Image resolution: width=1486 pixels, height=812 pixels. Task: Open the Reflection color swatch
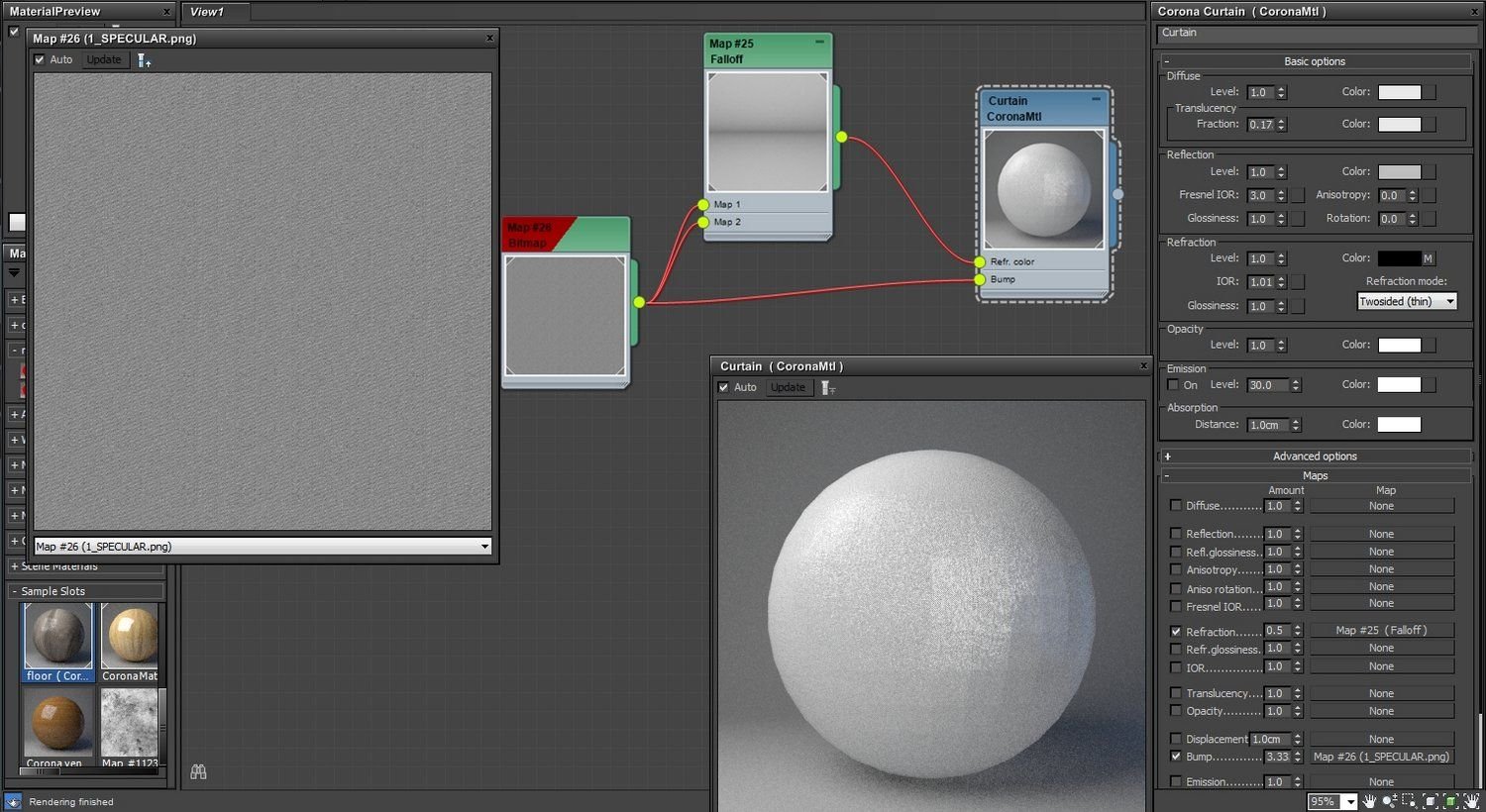tap(1399, 172)
